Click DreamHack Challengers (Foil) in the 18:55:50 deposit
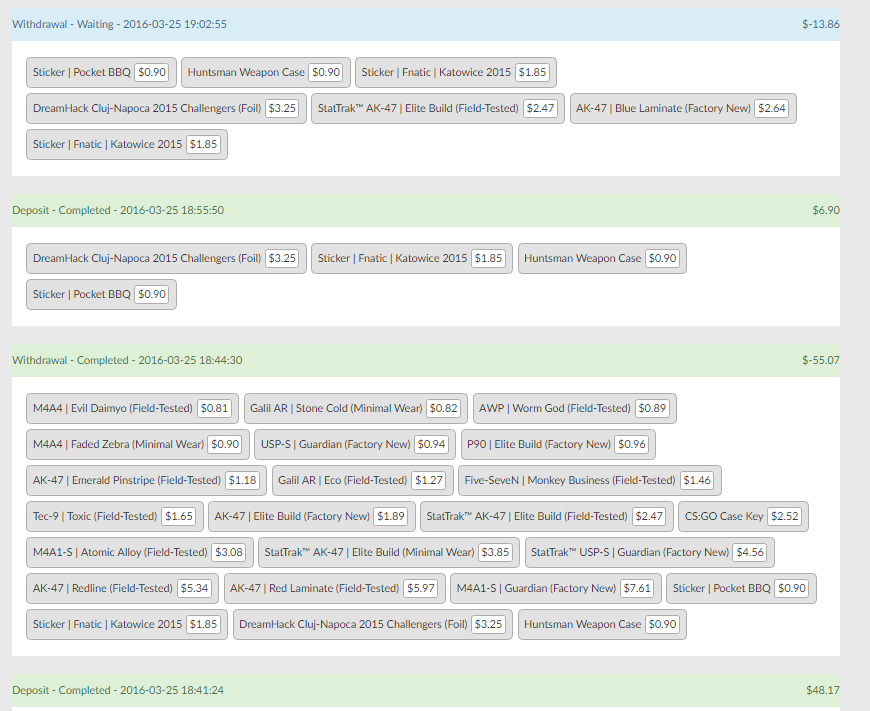This screenshot has width=870, height=711. (166, 258)
